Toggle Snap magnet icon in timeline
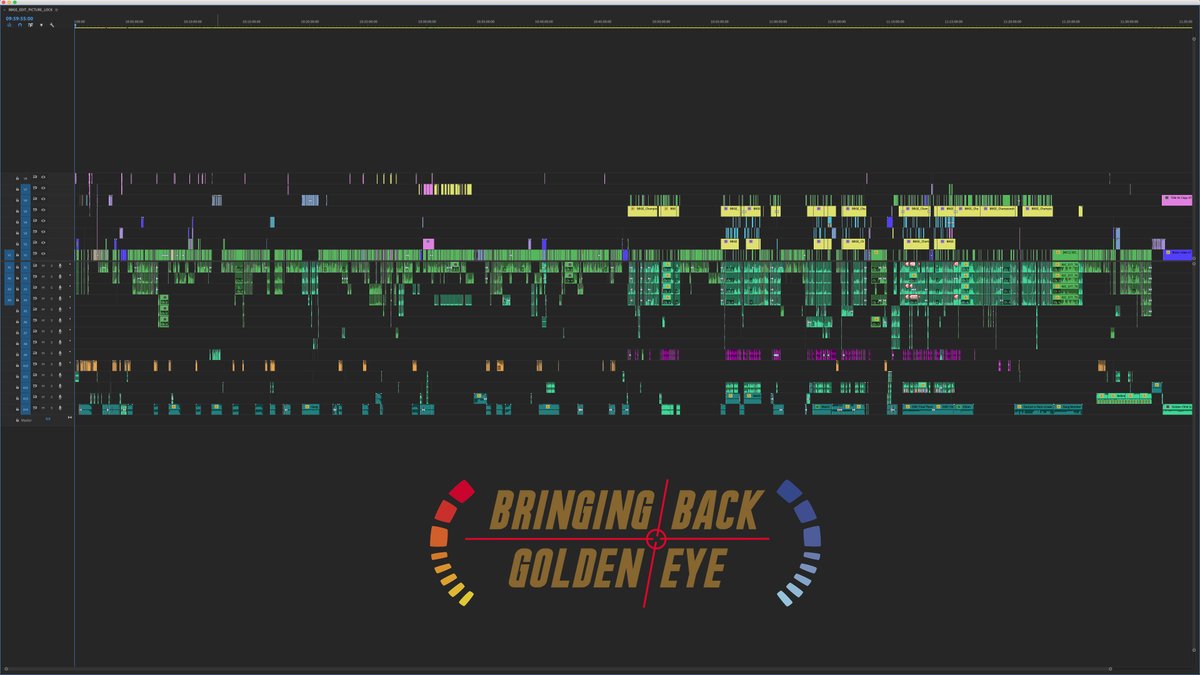Viewport: 1200px width, 675px height. click(20, 25)
